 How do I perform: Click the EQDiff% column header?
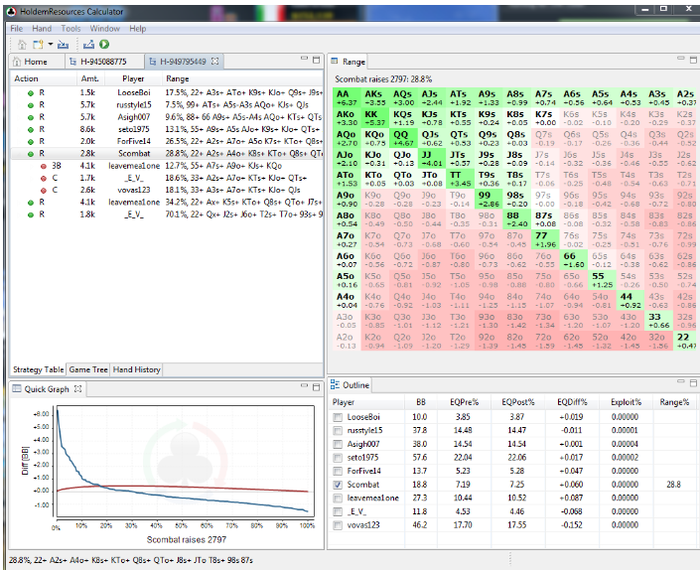tap(572, 402)
